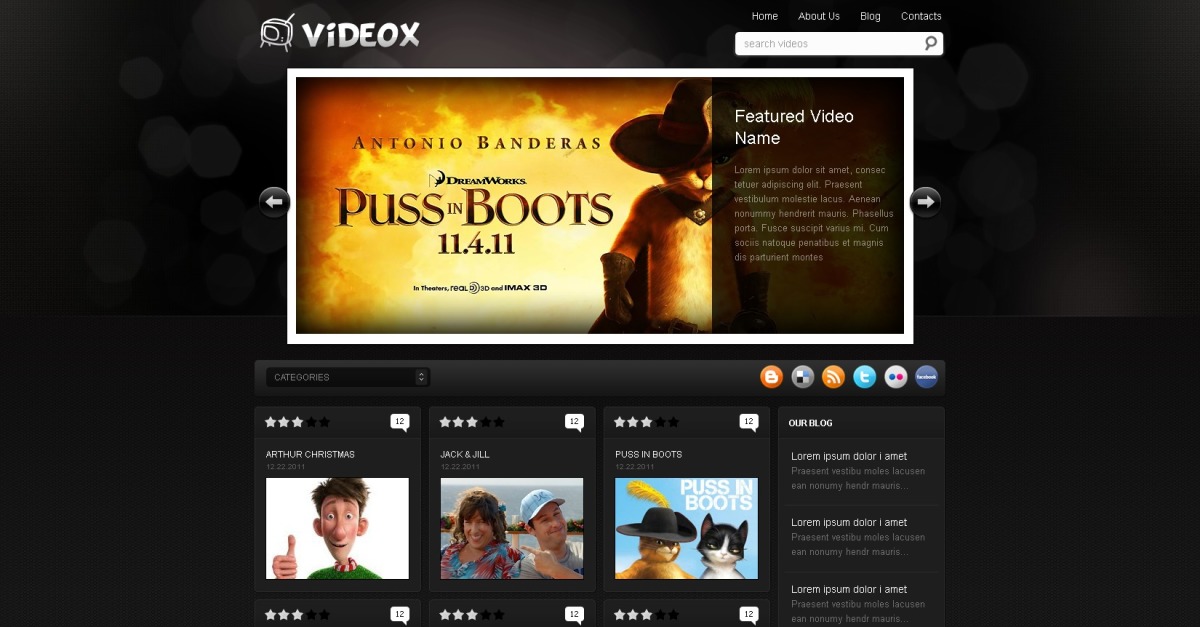Image resolution: width=1200 pixels, height=627 pixels.
Task: Click the search magnifier icon
Action: pos(930,43)
